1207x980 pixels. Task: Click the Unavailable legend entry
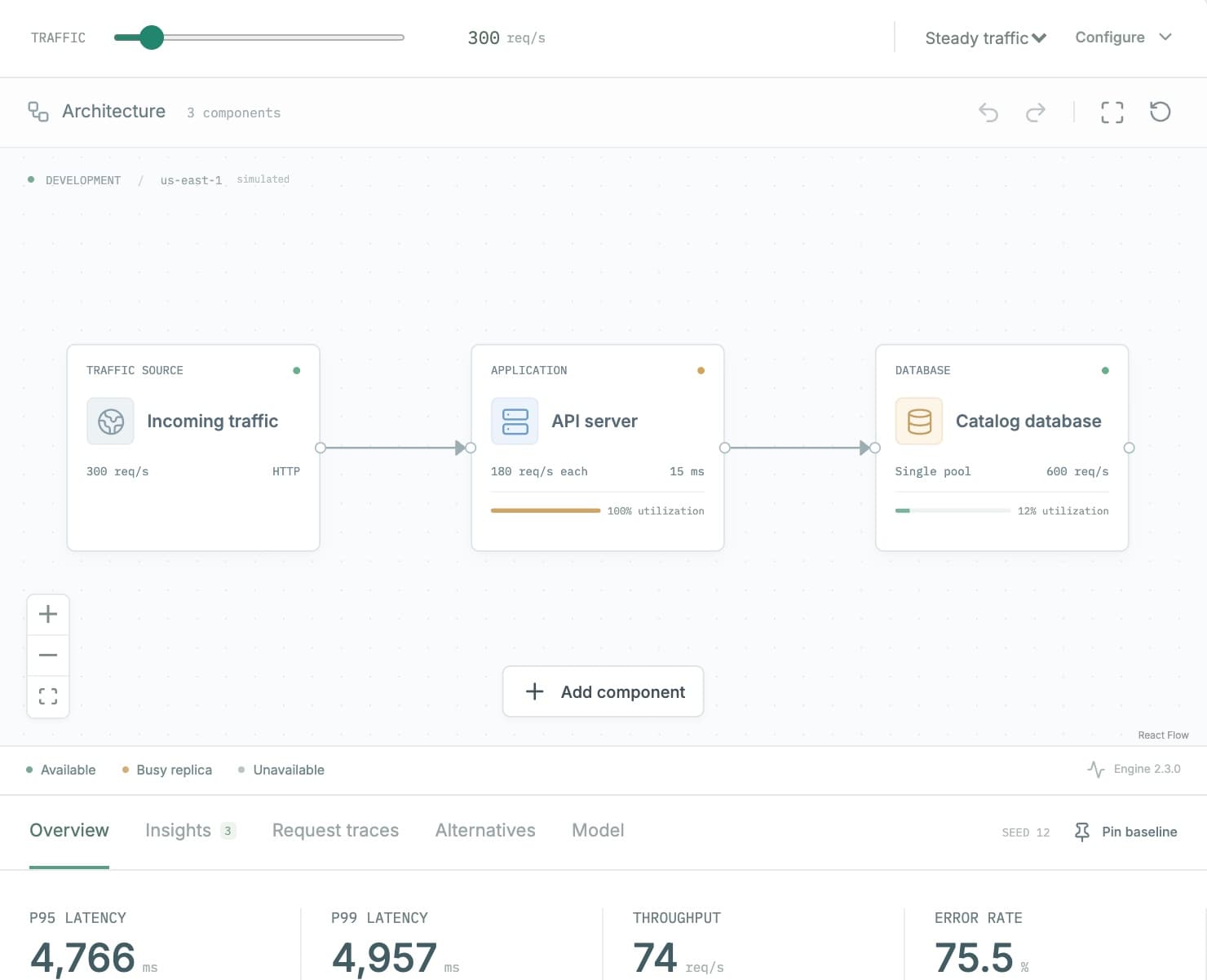pyautogui.click(x=281, y=770)
